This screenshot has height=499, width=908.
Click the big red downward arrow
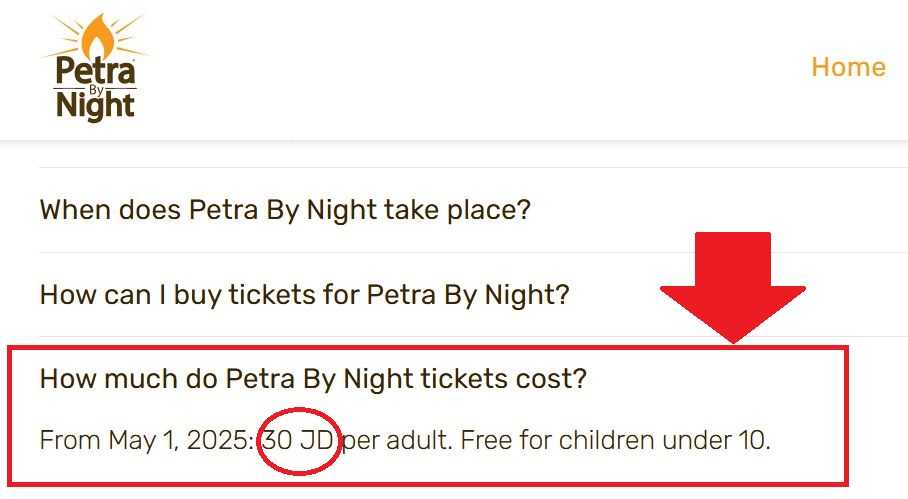pyautogui.click(x=733, y=288)
